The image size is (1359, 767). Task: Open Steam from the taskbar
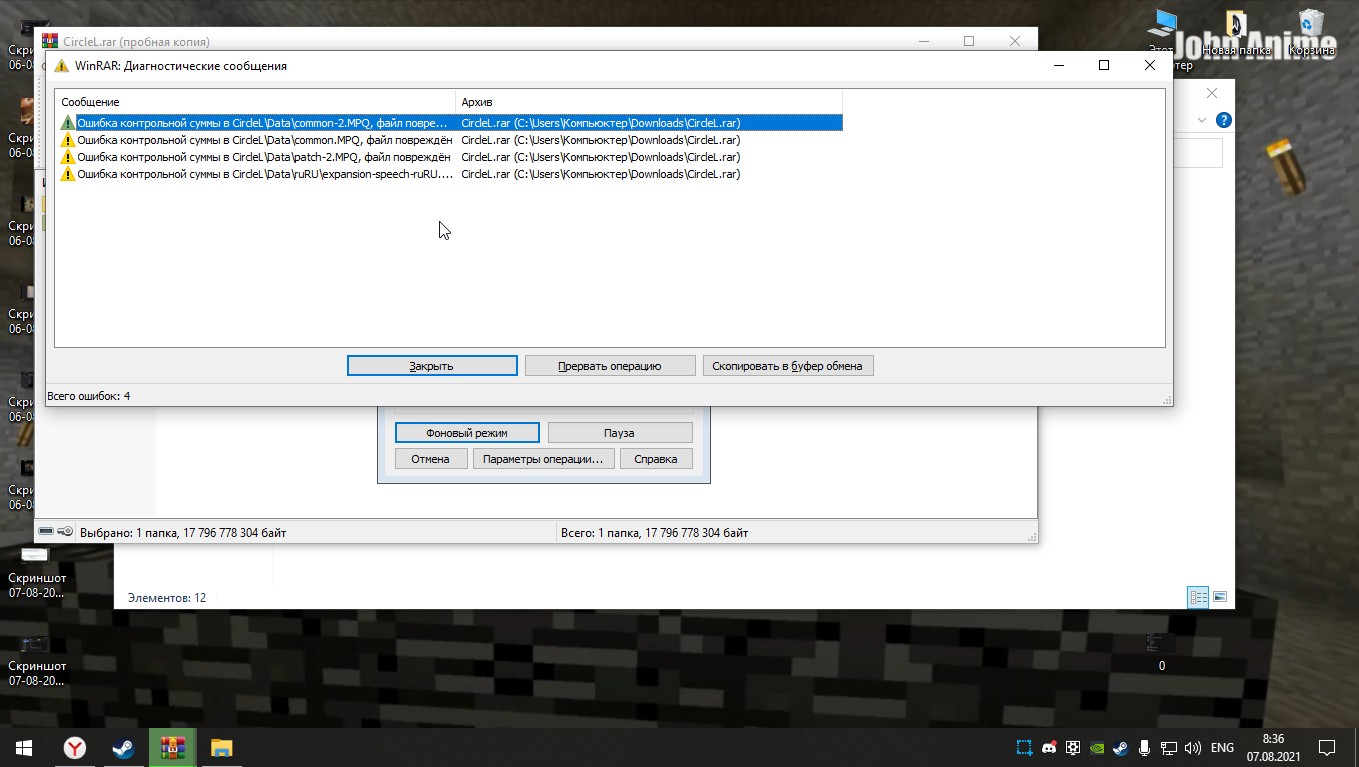[124, 748]
